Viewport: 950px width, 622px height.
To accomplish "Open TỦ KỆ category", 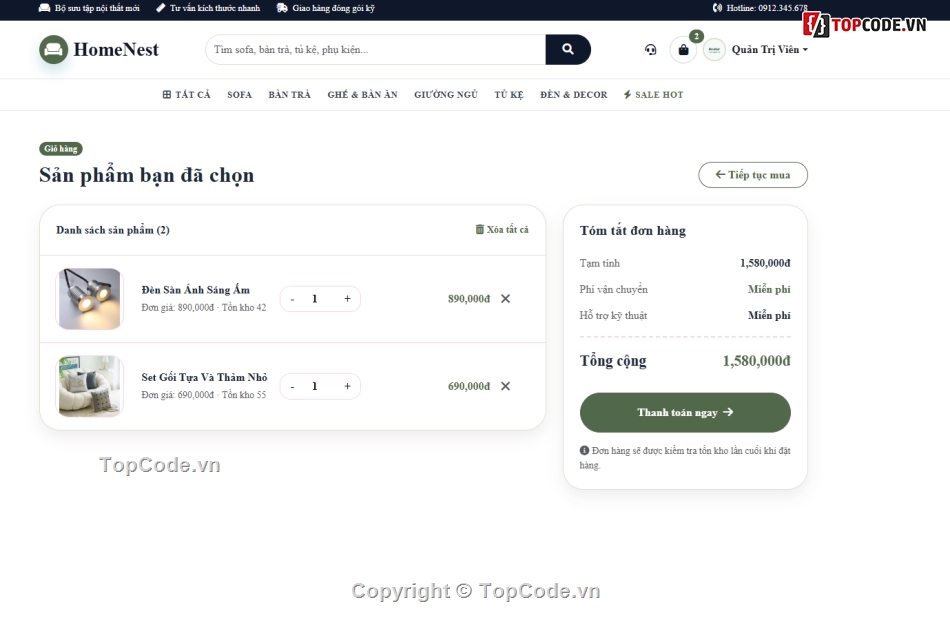I will [509, 94].
